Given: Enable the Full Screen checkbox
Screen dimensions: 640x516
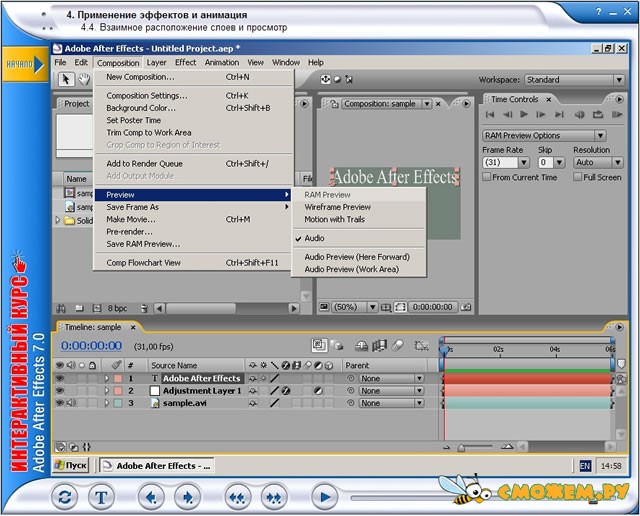Looking at the screenshot, I should click(578, 177).
